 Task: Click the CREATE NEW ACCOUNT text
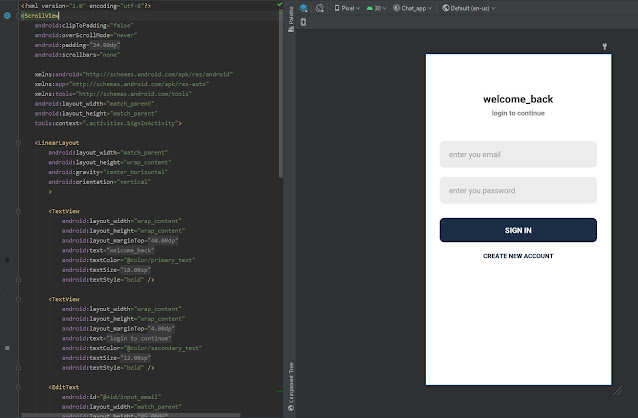coord(518,256)
